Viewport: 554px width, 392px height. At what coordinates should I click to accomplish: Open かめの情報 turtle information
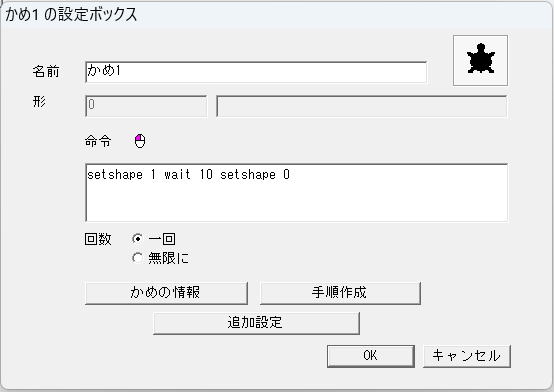166,293
